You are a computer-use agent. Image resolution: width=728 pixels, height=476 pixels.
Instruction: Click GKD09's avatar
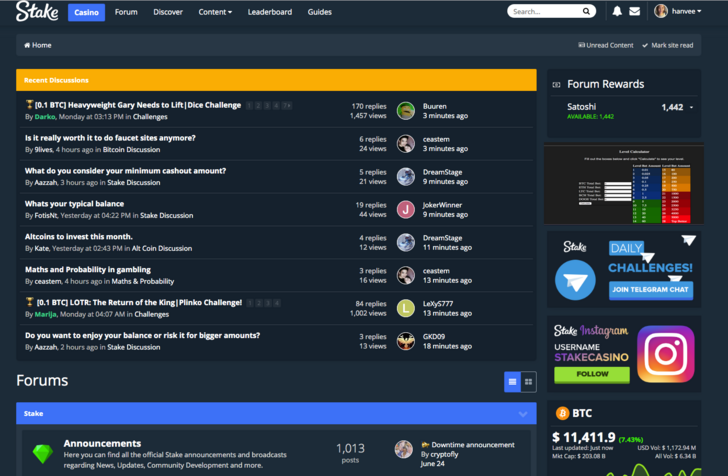(x=405, y=341)
